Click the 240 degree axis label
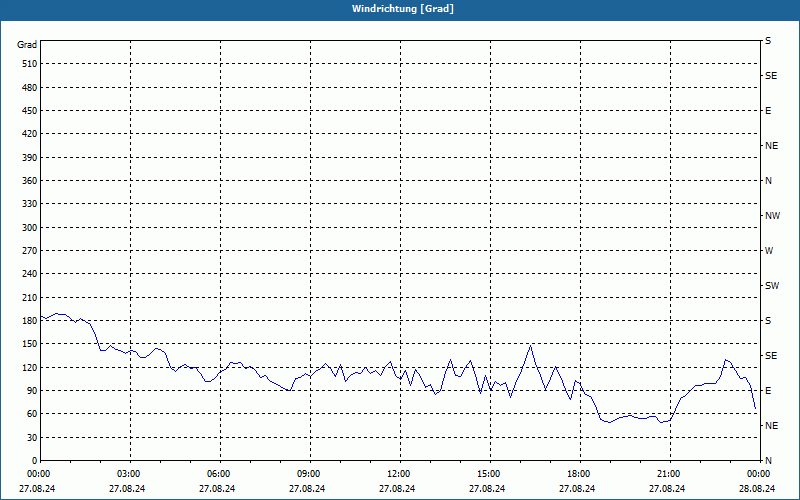Screen dimensions: 800x500 click(30, 274)
